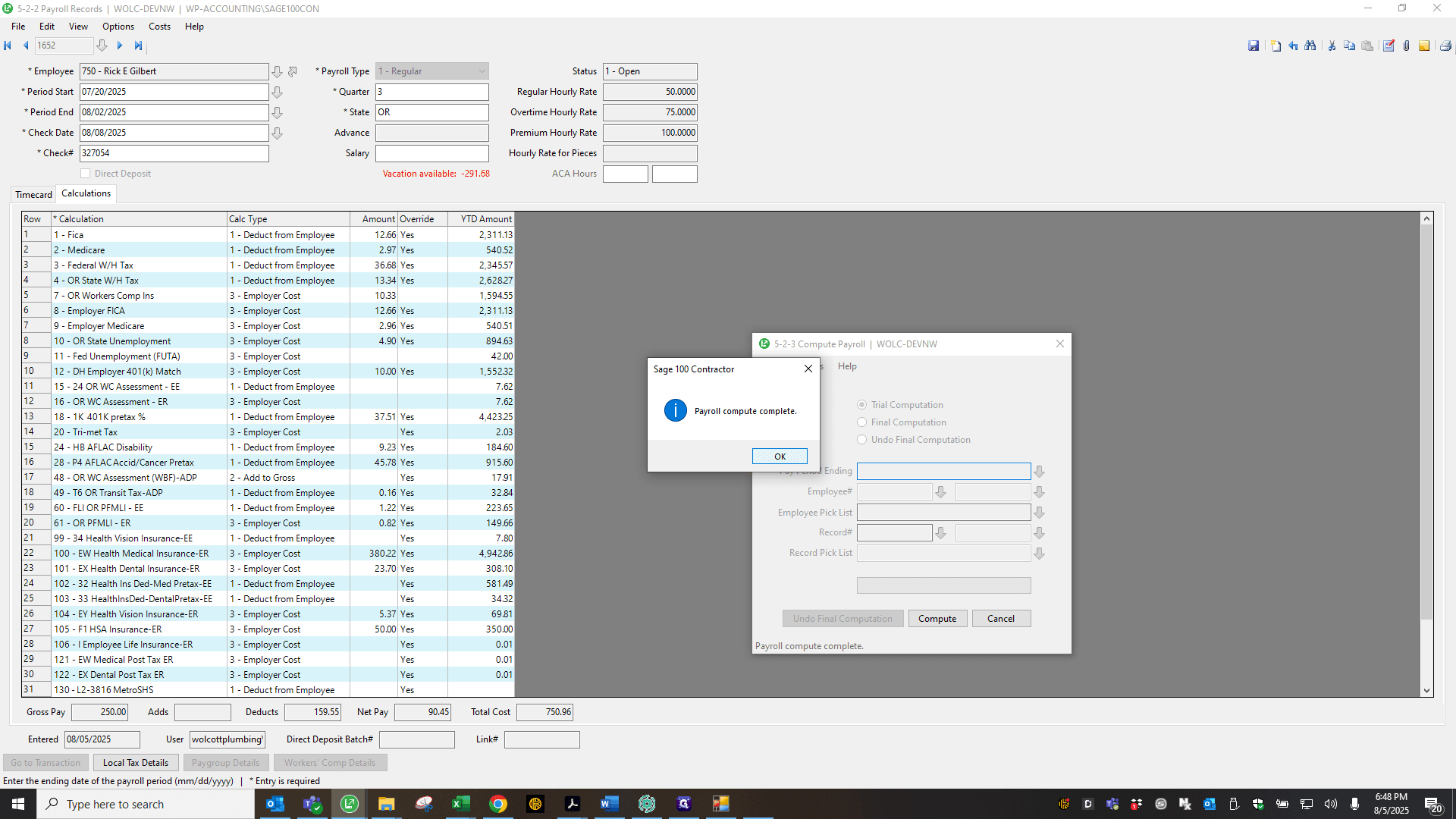Screen dimensions: 1456x819
Task: Open Period End date picker arrow
Action: pos(278,112)
